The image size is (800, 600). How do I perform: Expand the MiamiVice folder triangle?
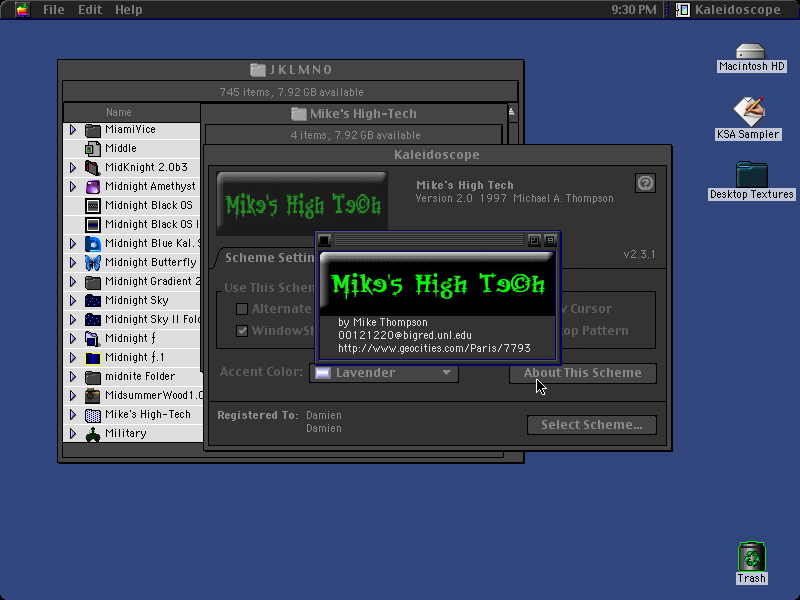tap(73, 130)
